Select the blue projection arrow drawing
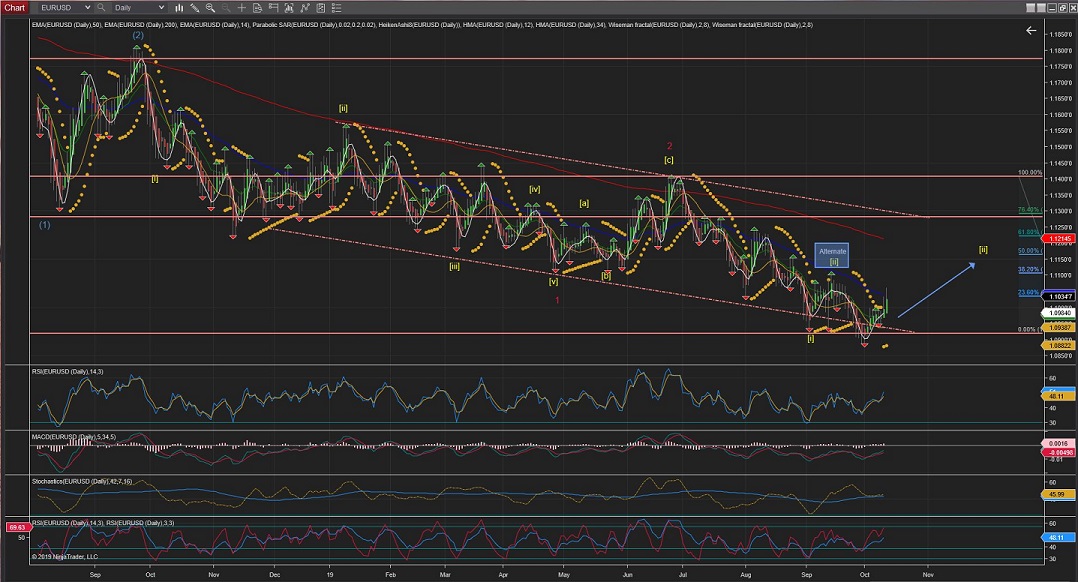Image resolution: width=1078 pixels, height=582 pixels. [x=936, y=290]
